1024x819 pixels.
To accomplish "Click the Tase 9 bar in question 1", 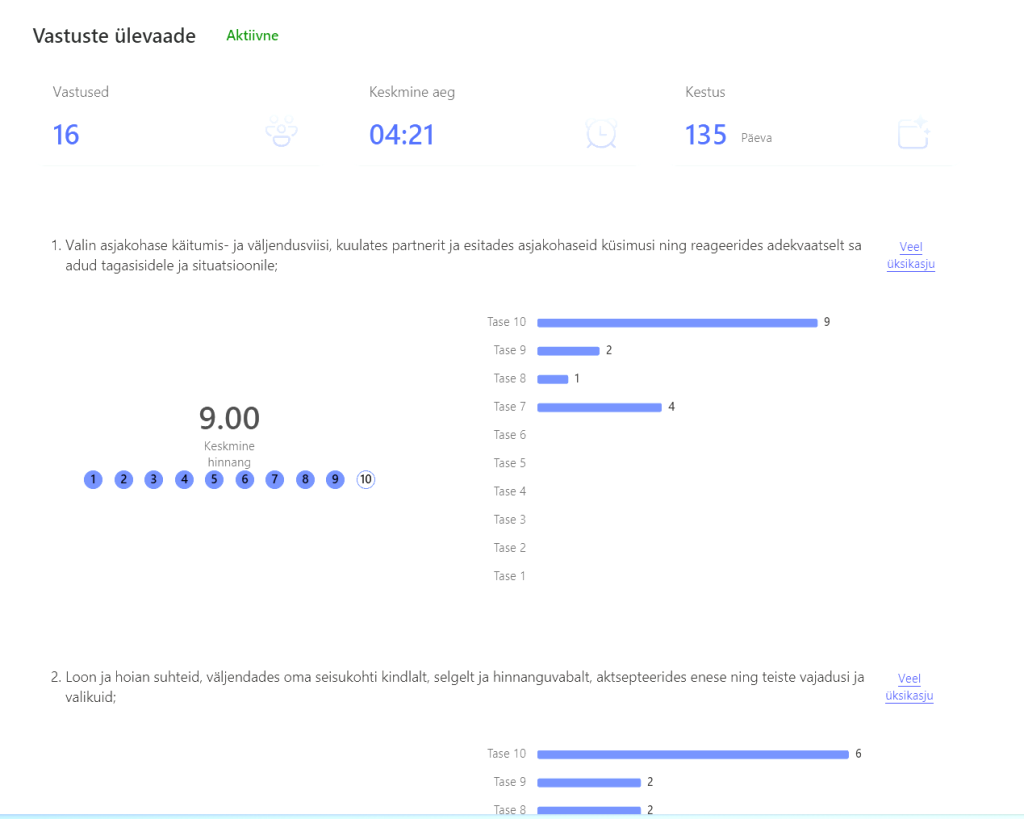I will coord(568,351).
